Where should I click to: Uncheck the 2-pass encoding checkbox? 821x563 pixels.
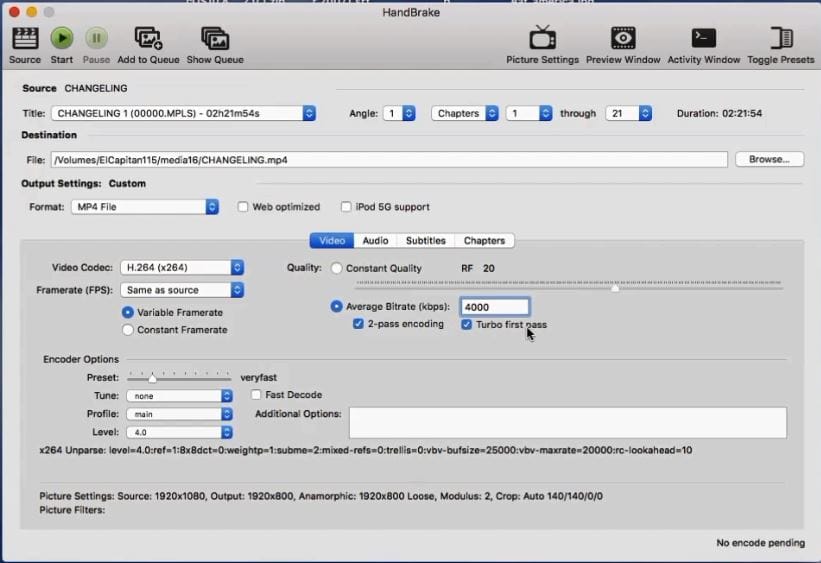click(358, 324)
